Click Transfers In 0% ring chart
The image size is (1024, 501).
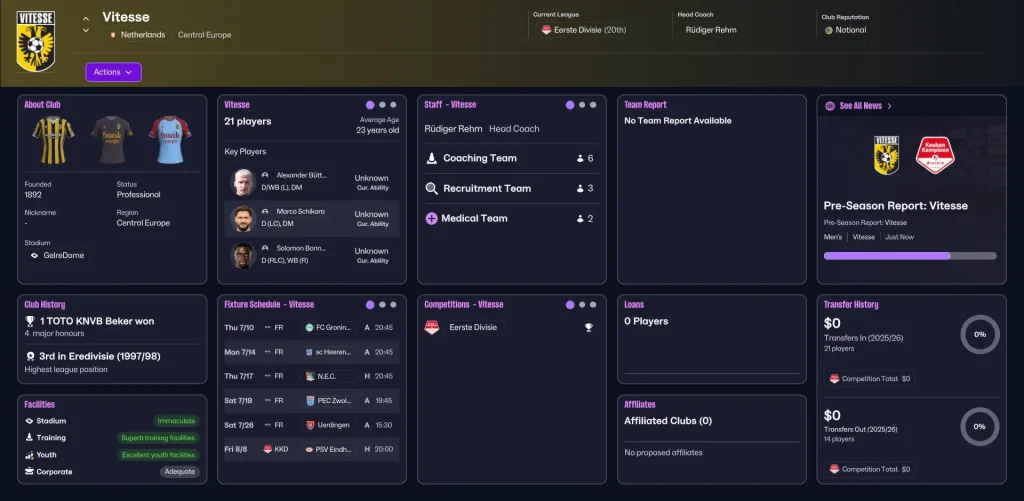point(980,334)
